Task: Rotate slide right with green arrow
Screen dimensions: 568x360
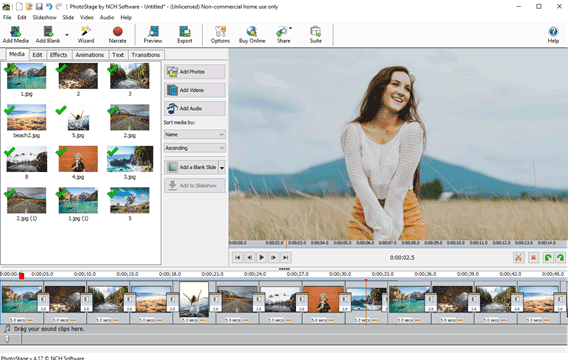Action: 560,258
